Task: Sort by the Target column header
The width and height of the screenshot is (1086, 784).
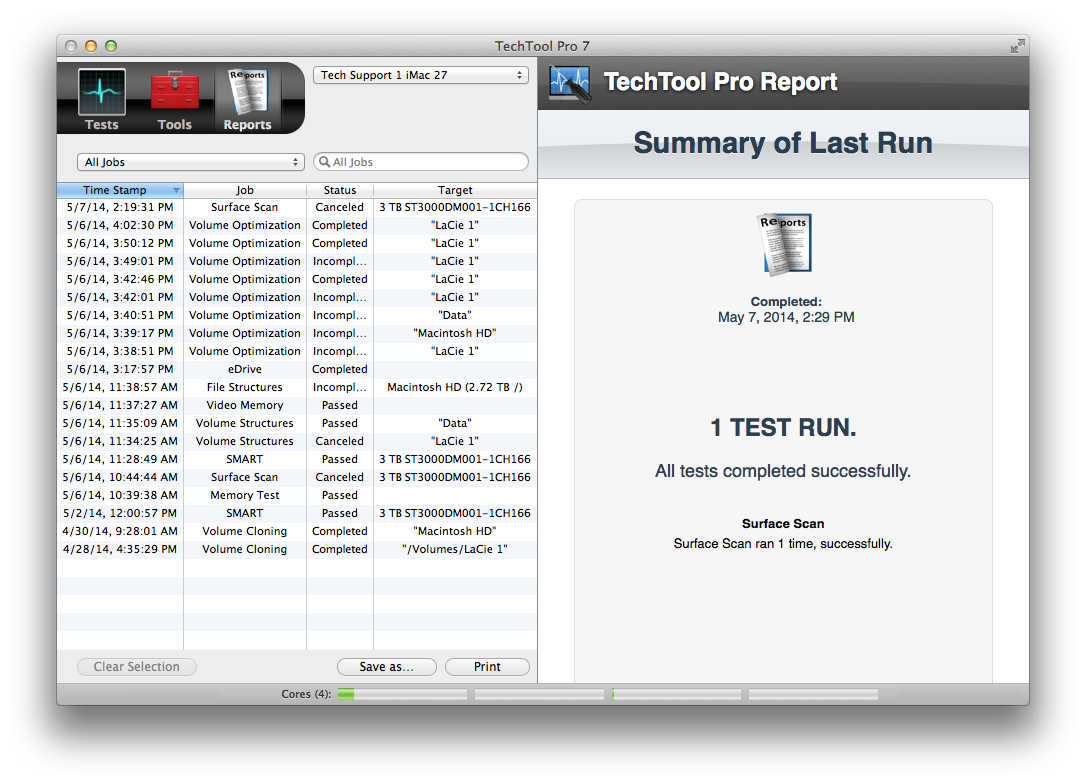Action: point(455,190)
